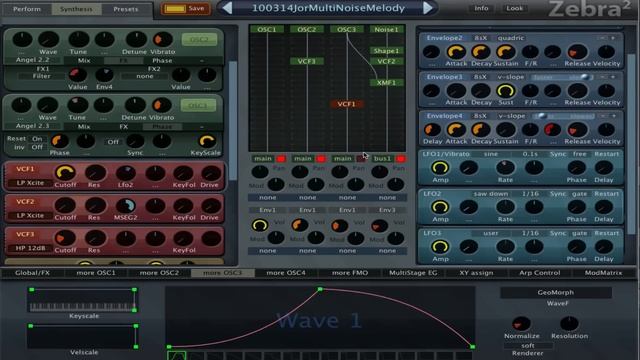Click the OSC3 Phase knob
This screenshot has width=640, height=360.
click(60, 141)
